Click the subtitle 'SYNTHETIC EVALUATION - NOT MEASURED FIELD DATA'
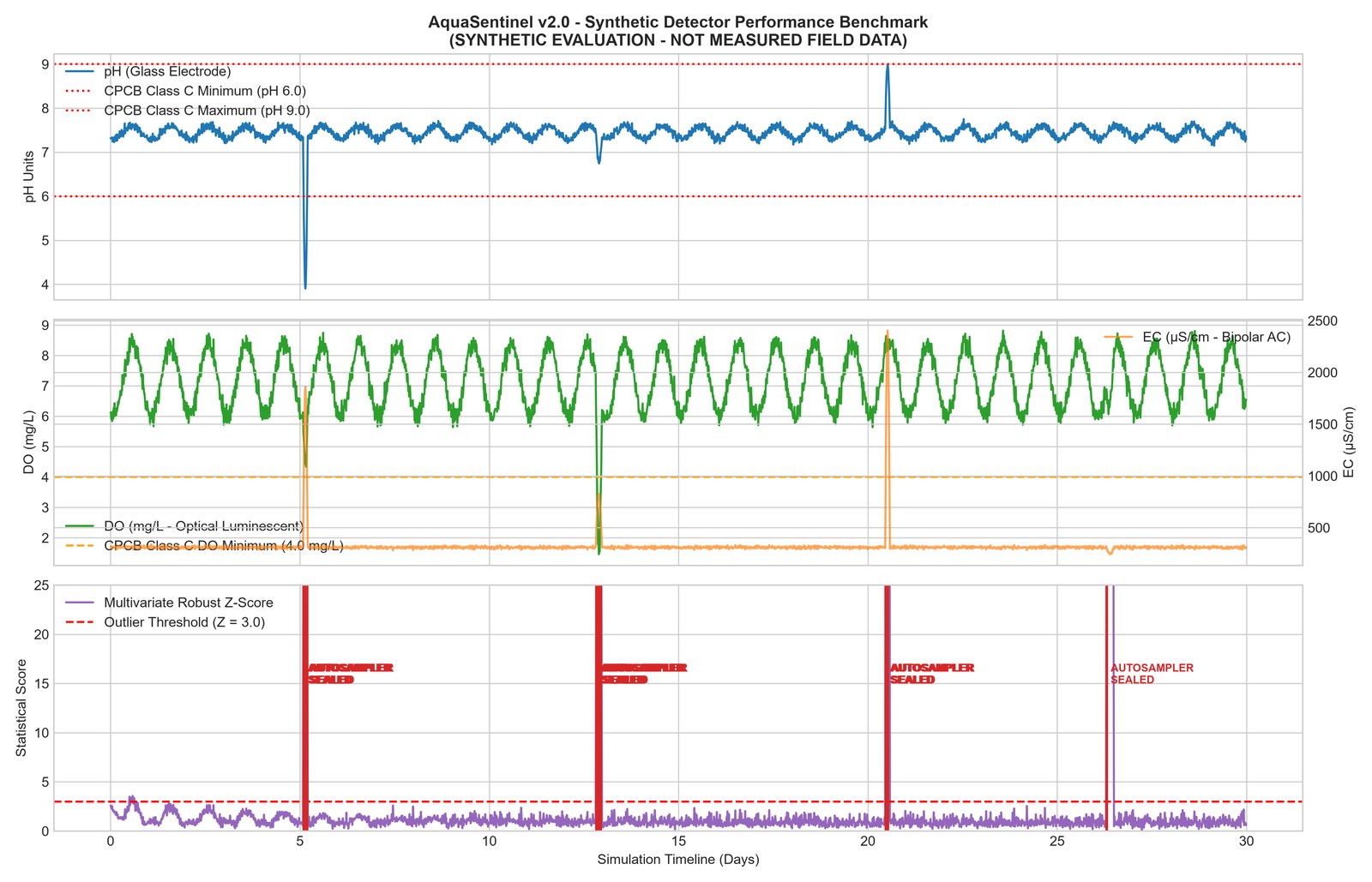This screenshot has height=882, width=1372. click(677, 40)
